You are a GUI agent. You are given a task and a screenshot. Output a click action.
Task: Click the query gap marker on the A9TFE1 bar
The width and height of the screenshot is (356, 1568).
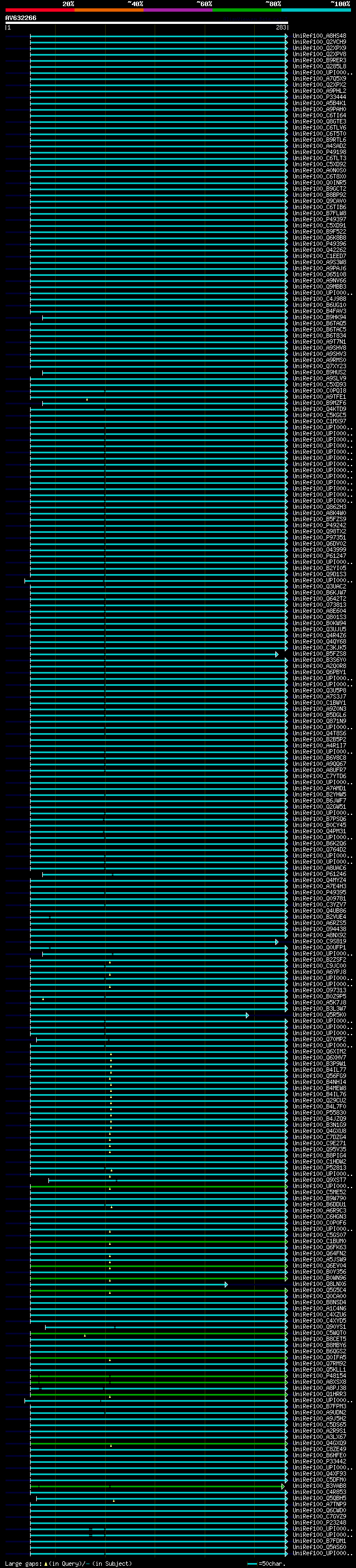[x=87, y=399]
